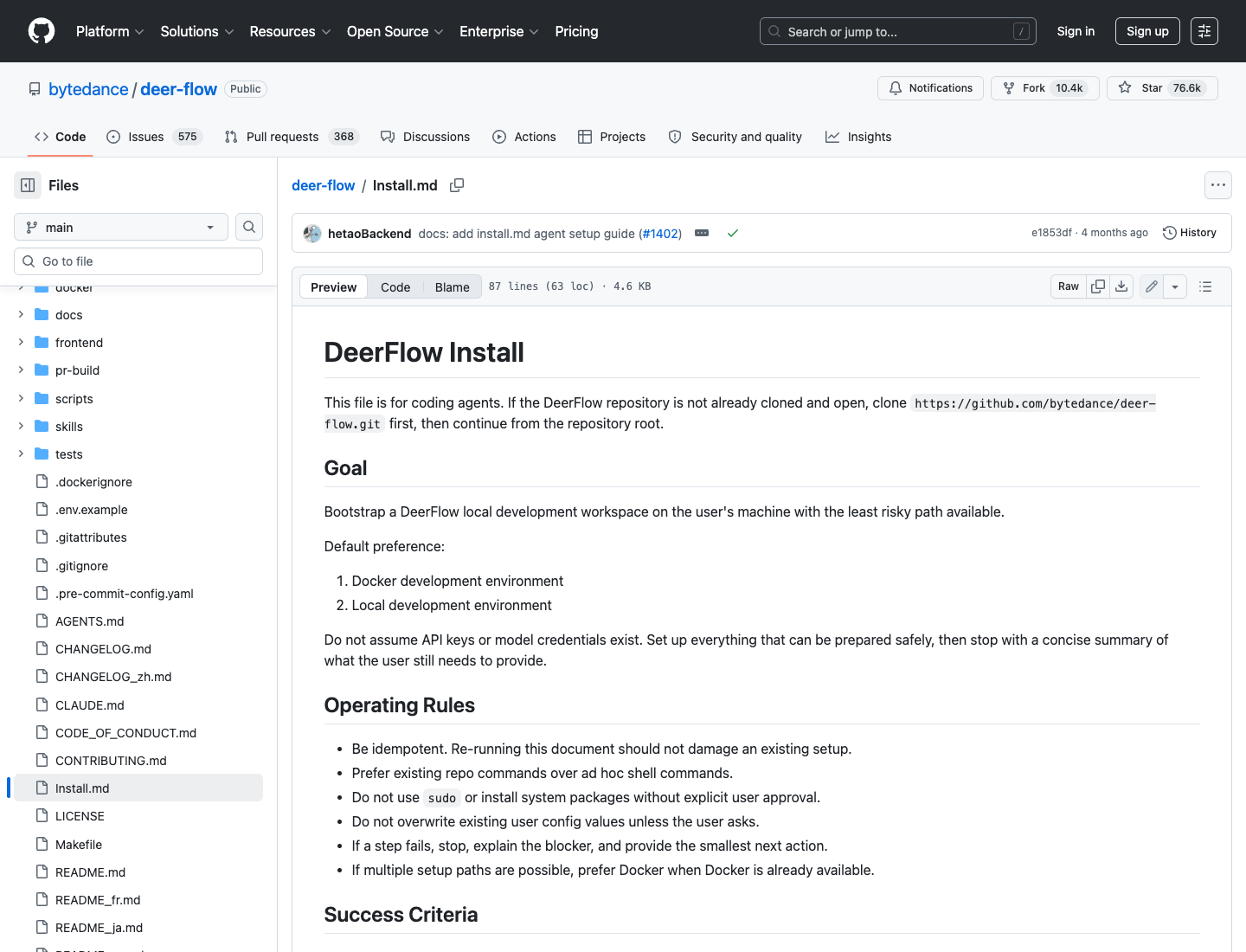Open the Solutions menu
The image size is (1246, 952).
click(x=197, y=31)
